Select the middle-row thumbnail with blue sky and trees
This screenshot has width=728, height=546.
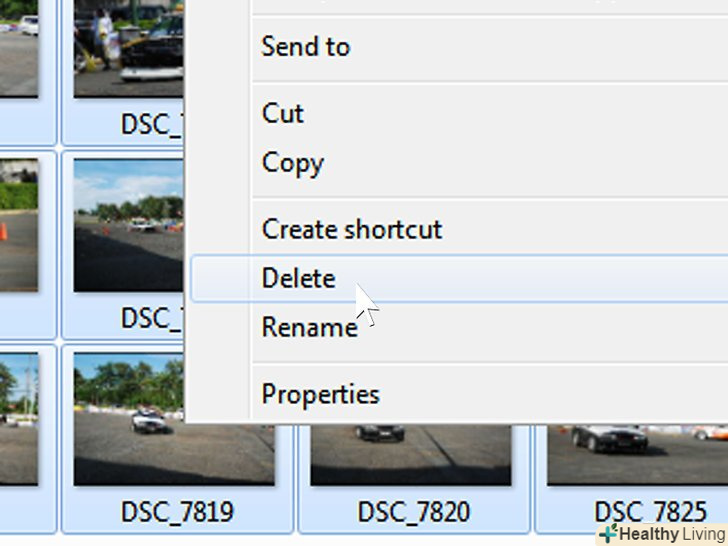point(130,225)
